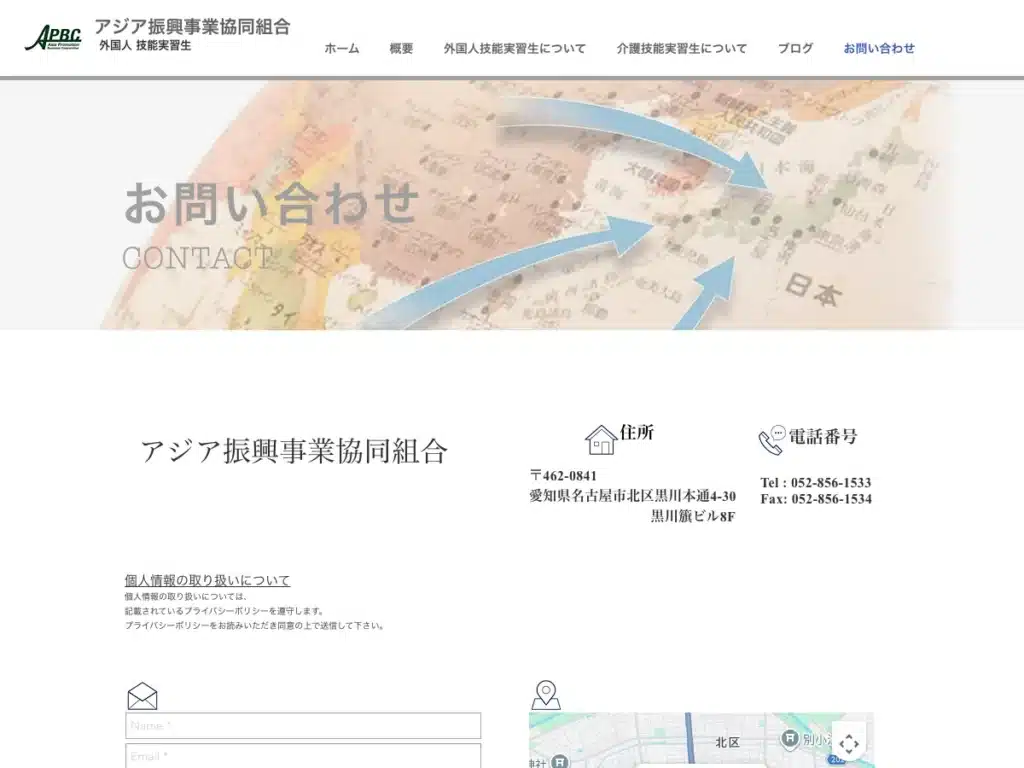Focus the Email input field
This screenshot has height=768, width=1024.
click(x=303, y=756)
